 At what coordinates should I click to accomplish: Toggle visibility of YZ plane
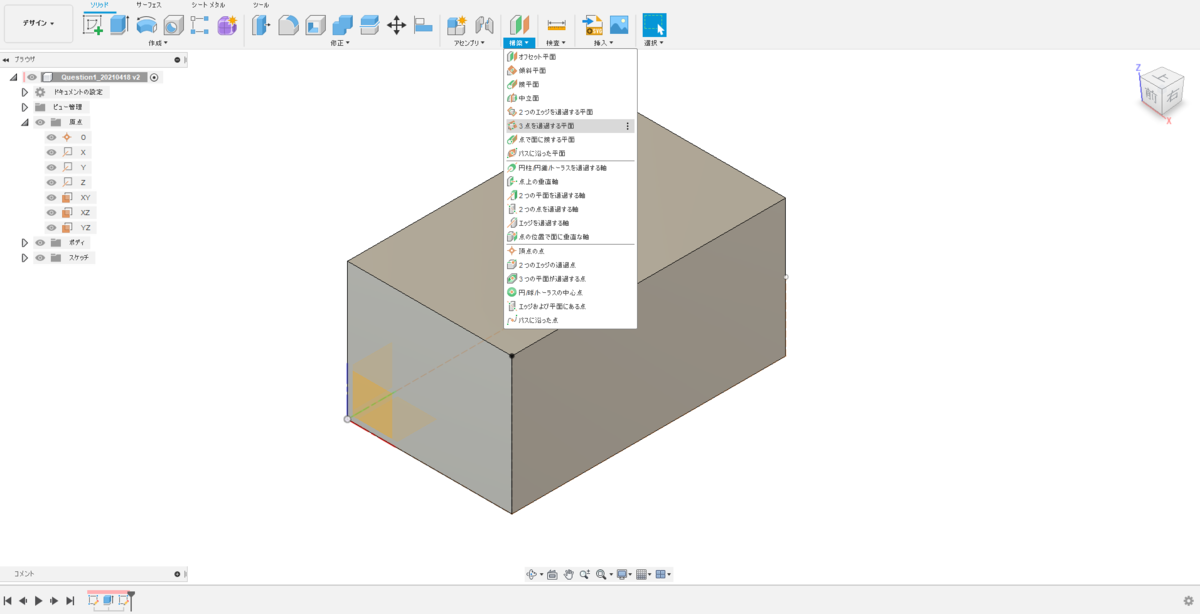[52, 227]
